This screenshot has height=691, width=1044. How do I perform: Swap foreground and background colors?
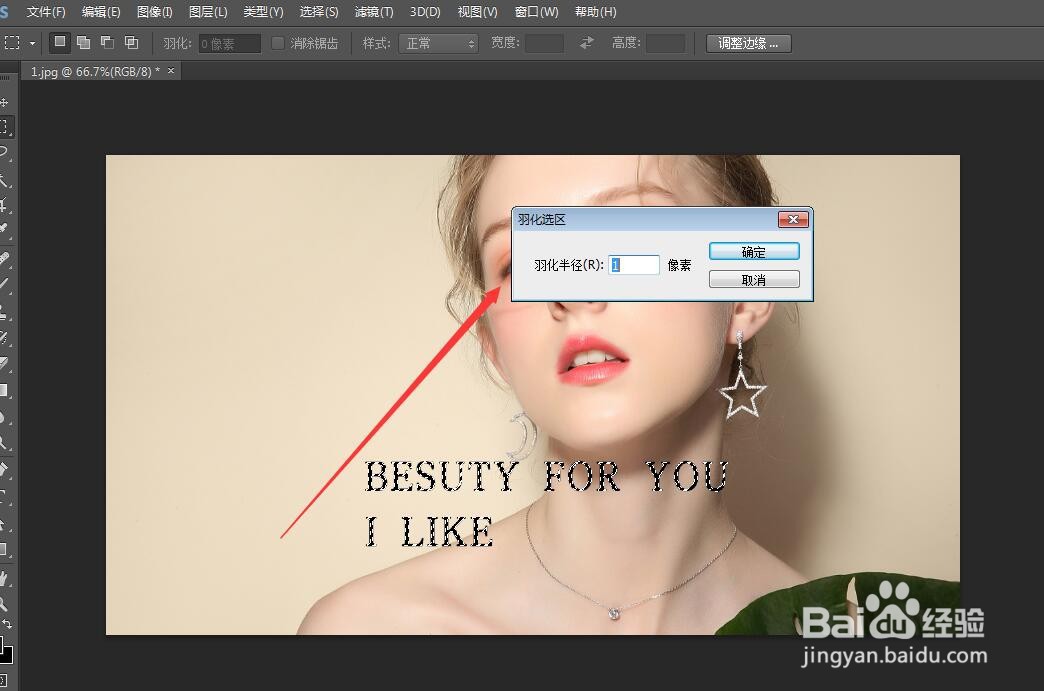click(x=7, y=624)
